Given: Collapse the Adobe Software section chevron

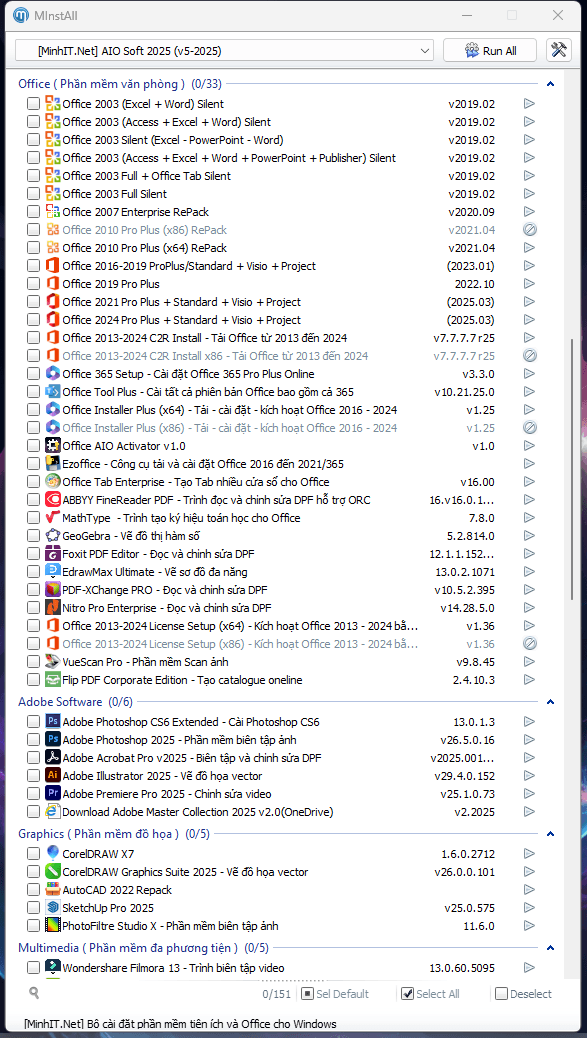Looking at the screenshot, I should click(550, 702).
